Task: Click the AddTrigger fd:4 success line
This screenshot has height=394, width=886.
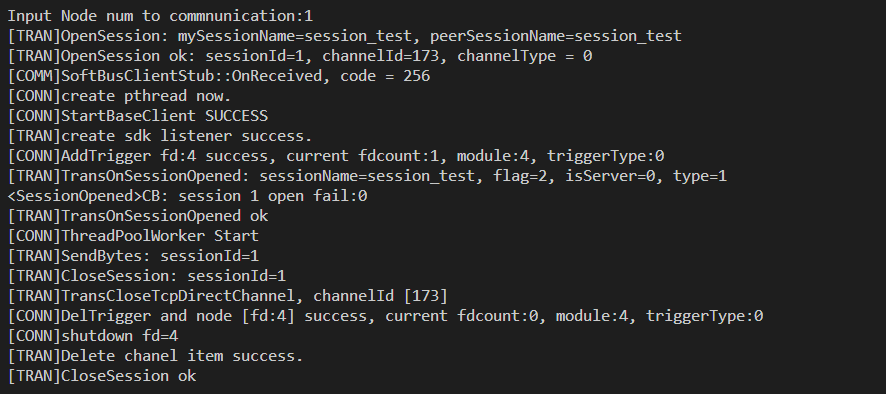Action: point(336,156)
